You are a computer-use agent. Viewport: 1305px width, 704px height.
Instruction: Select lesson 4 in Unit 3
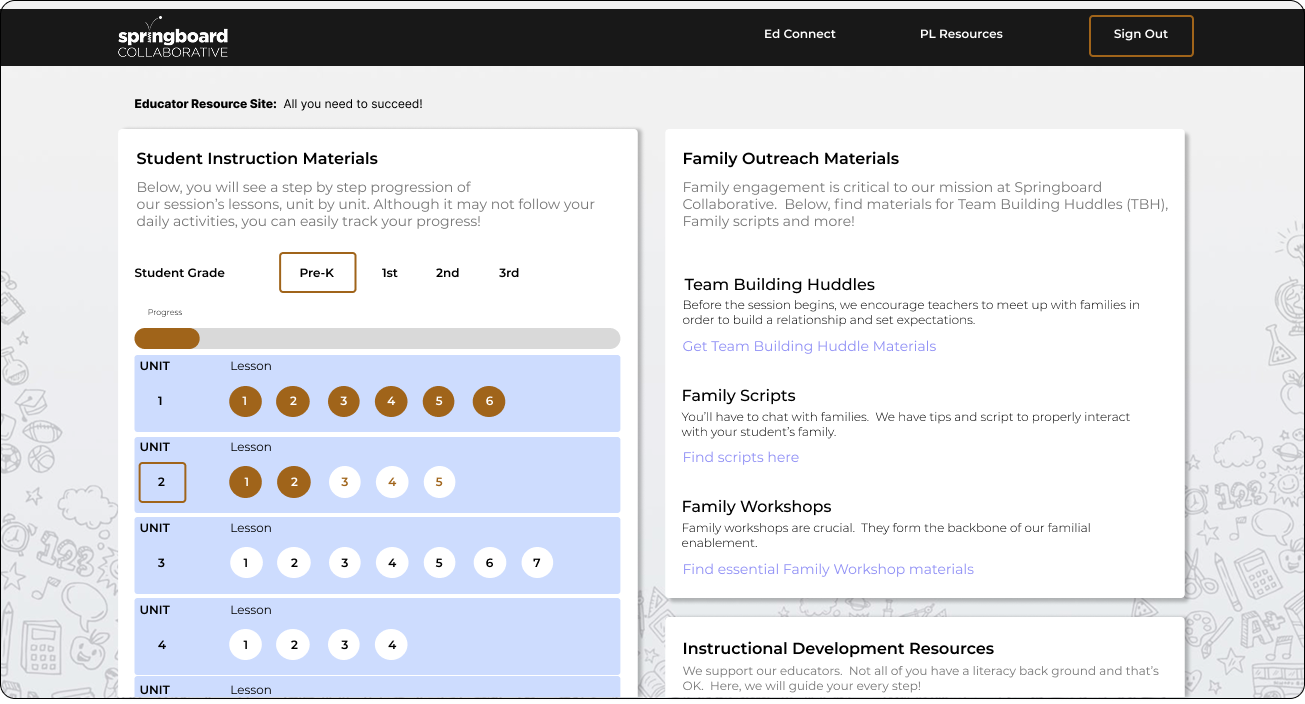click(391, 563)
